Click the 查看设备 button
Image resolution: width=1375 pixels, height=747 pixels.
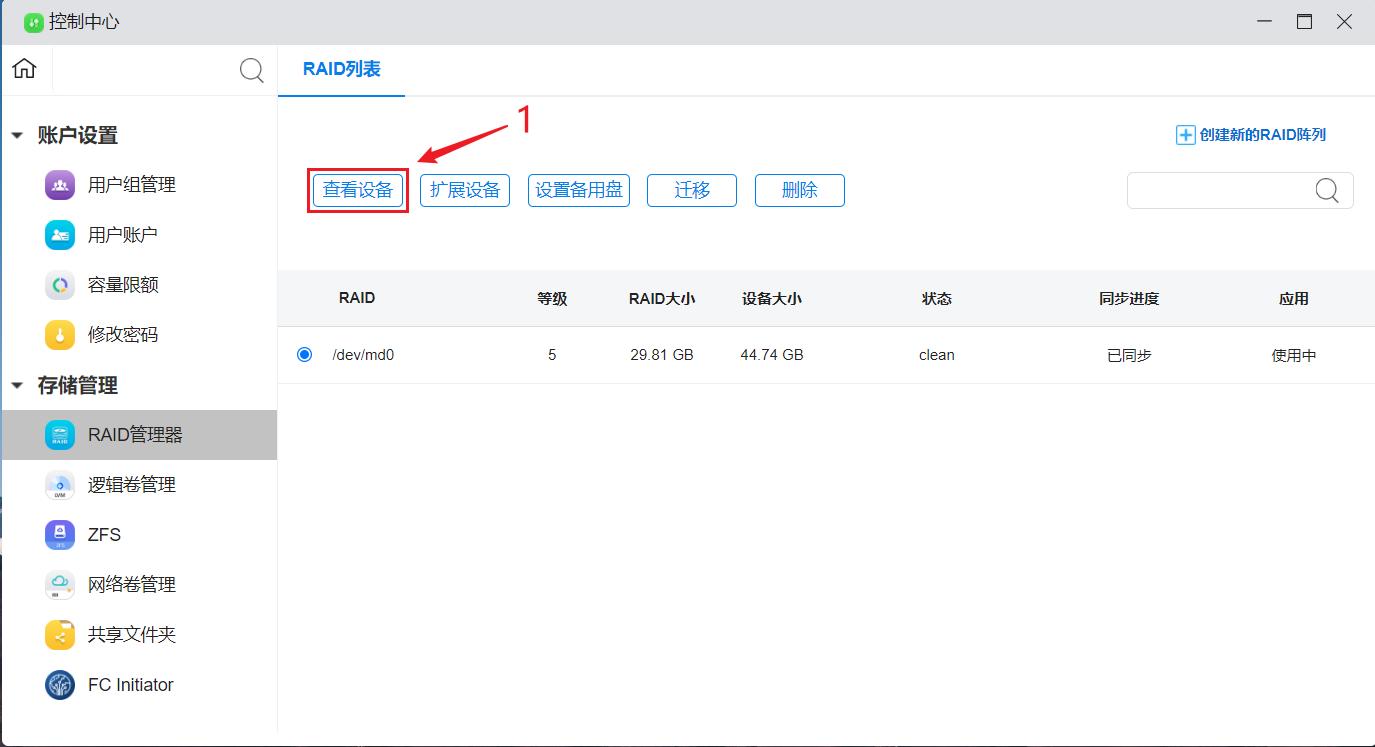[x=358, y=190]
